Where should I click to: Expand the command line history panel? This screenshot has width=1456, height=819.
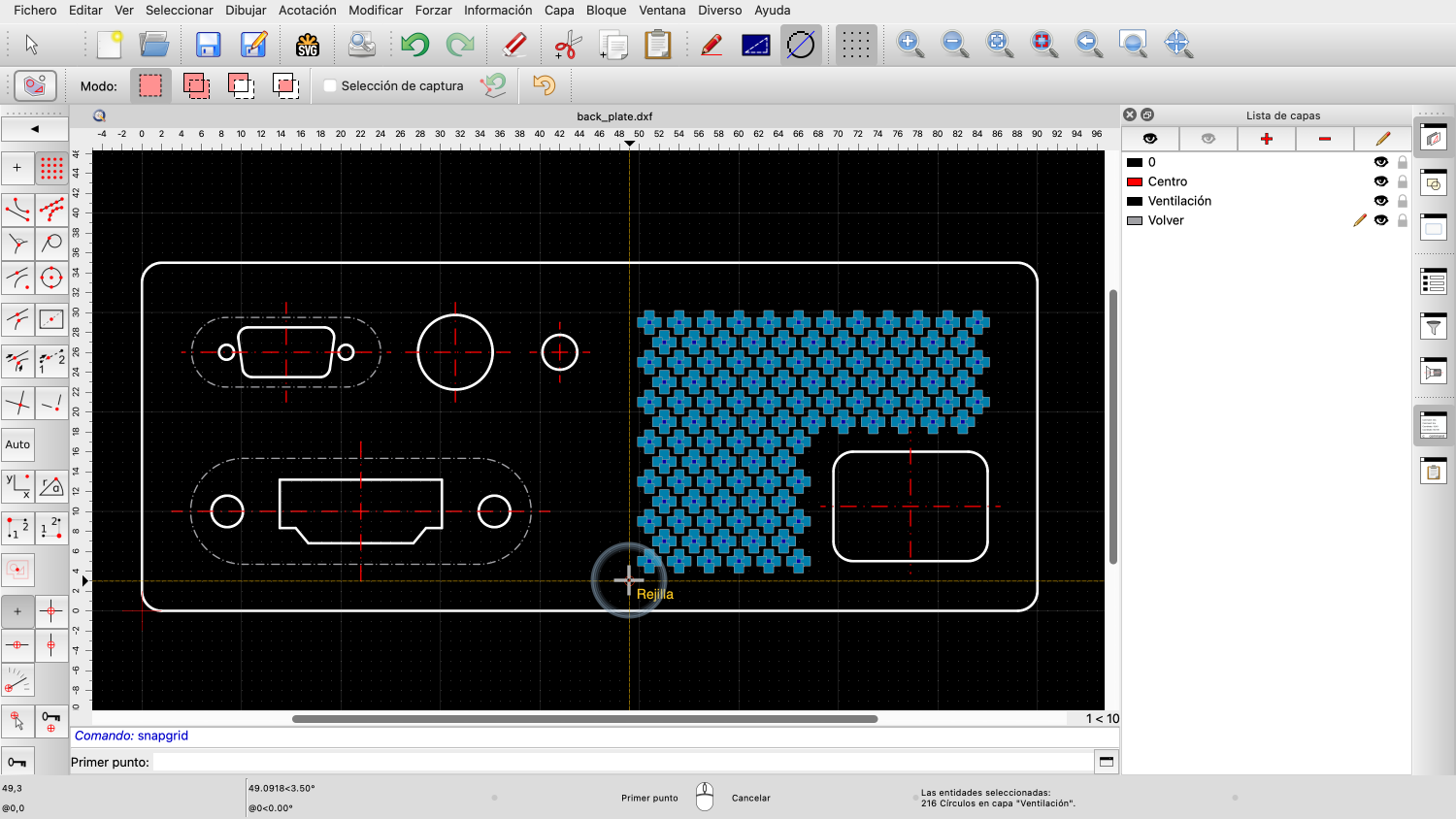[x=1106, y=762]
